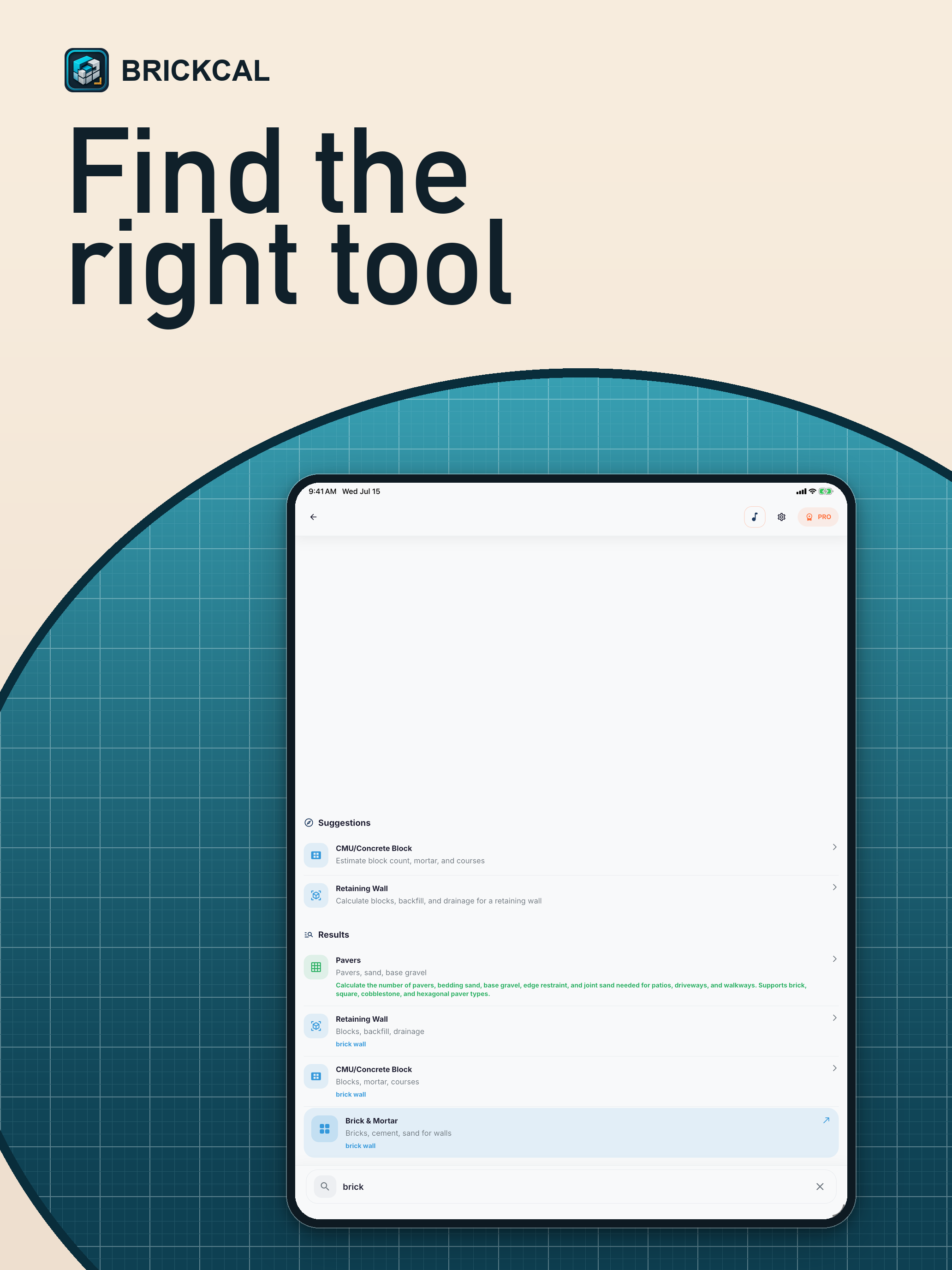This screenshot has width=952, height=1270.
Task: Open the Brick & Mortar result title
Action: [x=371, y=1121]
